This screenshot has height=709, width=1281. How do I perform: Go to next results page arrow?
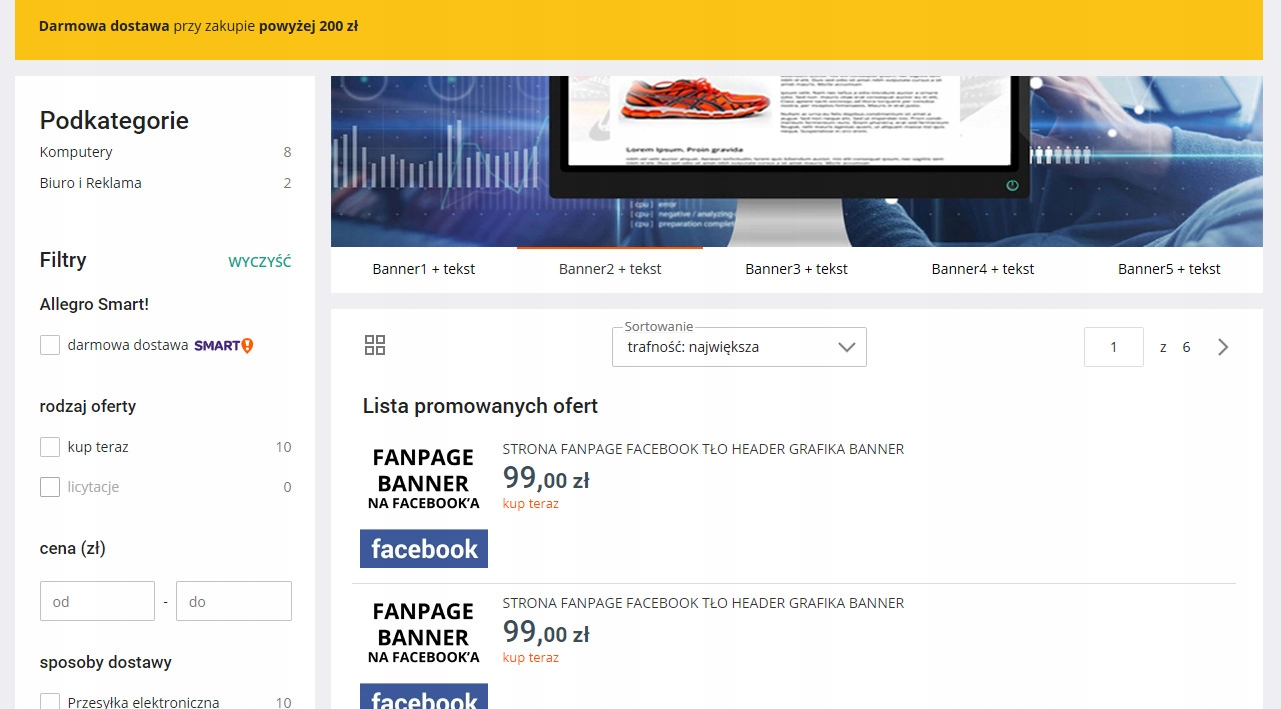(1223, 347)
